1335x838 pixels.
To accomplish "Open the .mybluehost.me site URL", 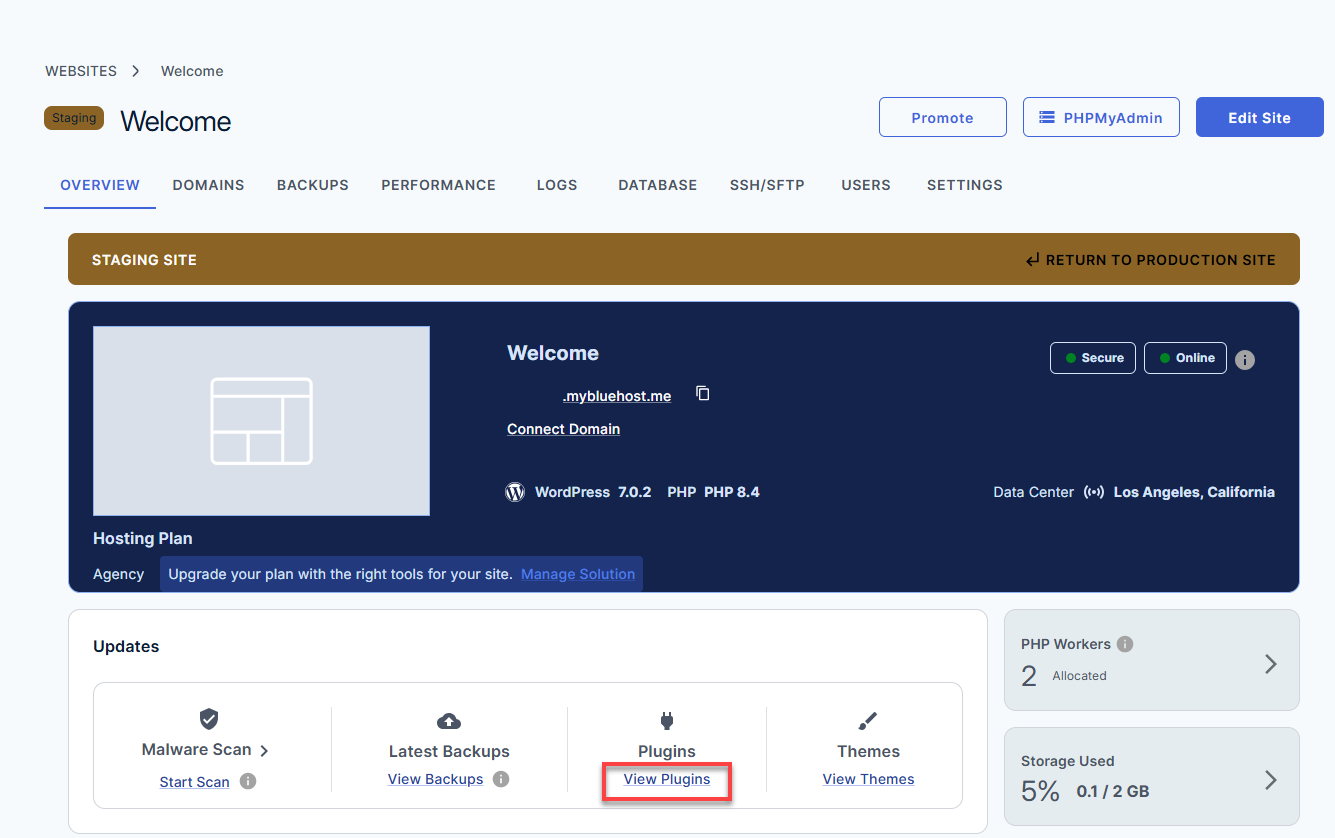I will pos(617,396).
